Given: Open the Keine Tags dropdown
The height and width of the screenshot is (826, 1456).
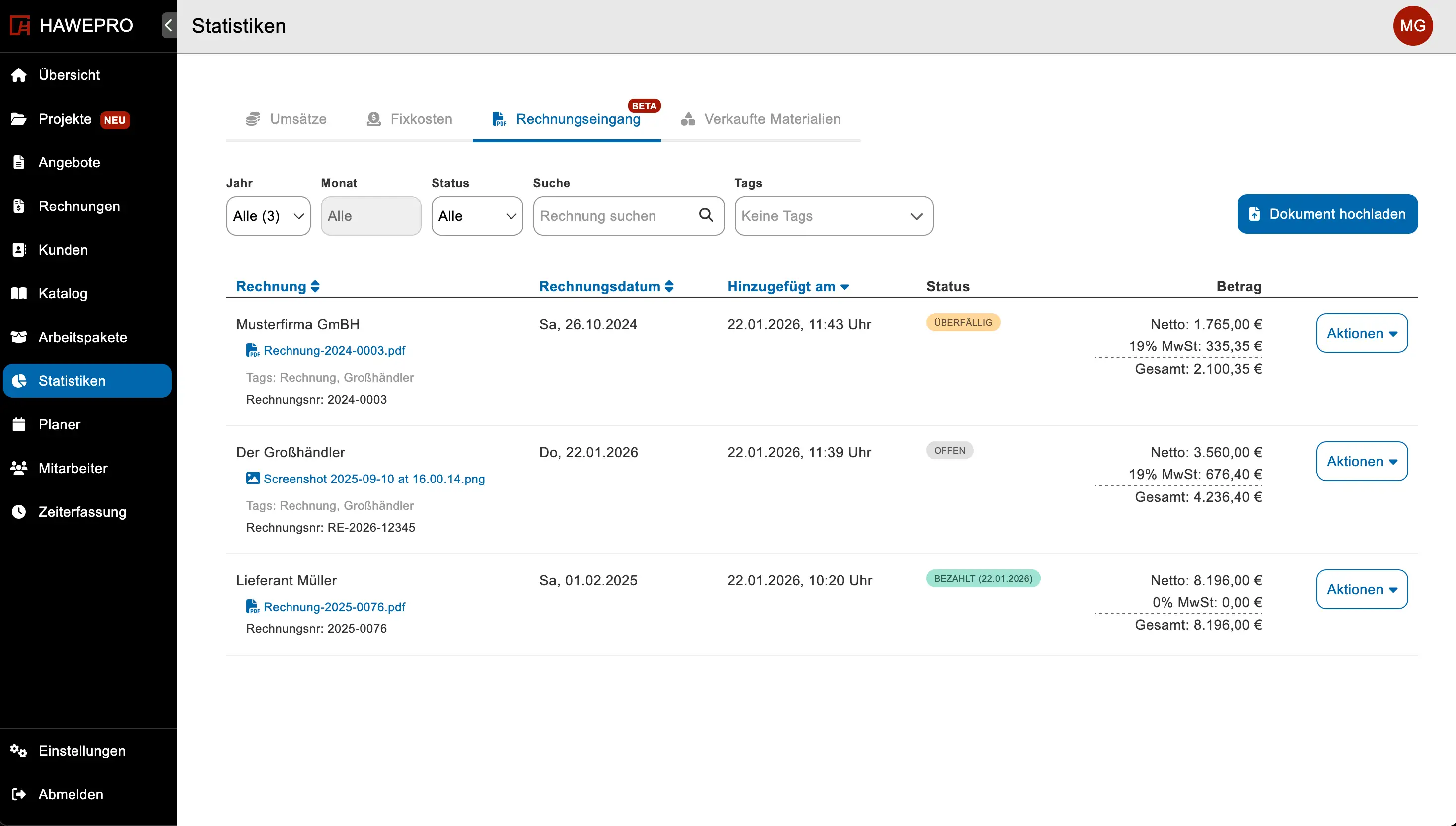Looking at the screenshot, I should point(833,216).
